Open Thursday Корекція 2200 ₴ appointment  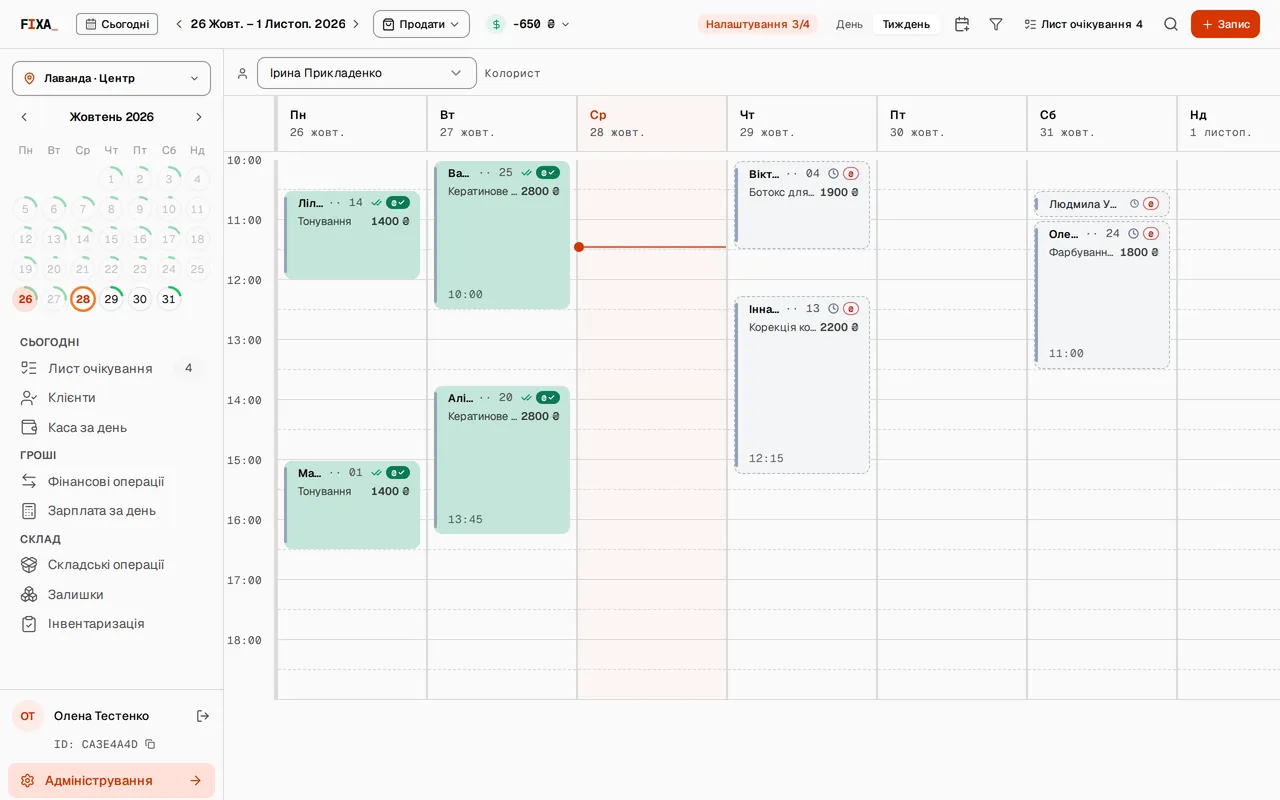[x=802, y=385]
